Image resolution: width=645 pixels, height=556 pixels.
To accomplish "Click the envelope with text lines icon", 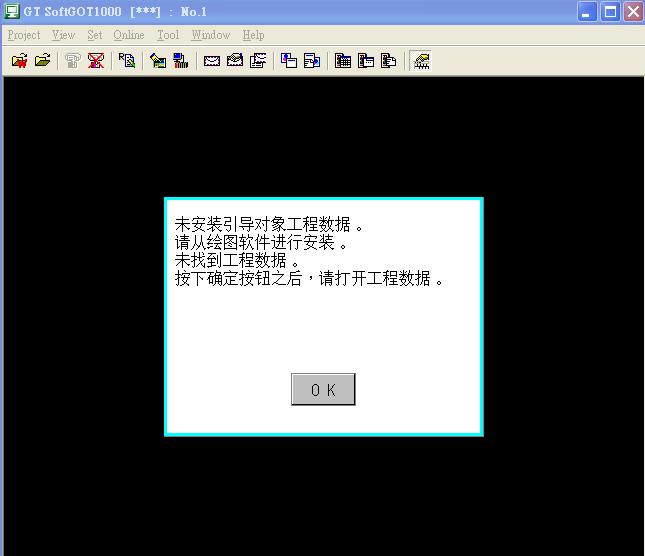I will pyautogui.click(x=258, y=61).
